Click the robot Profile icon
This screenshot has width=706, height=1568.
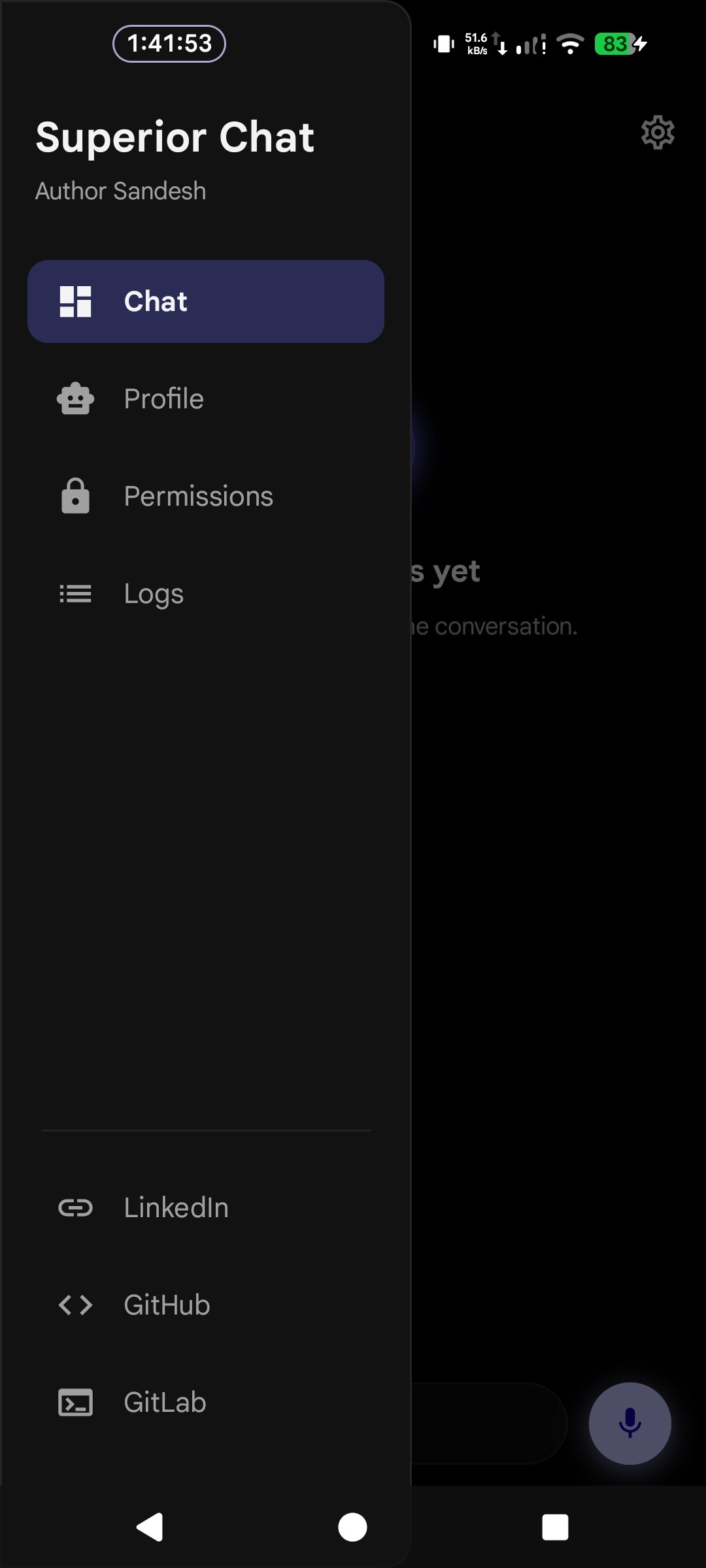pos(75,399)
